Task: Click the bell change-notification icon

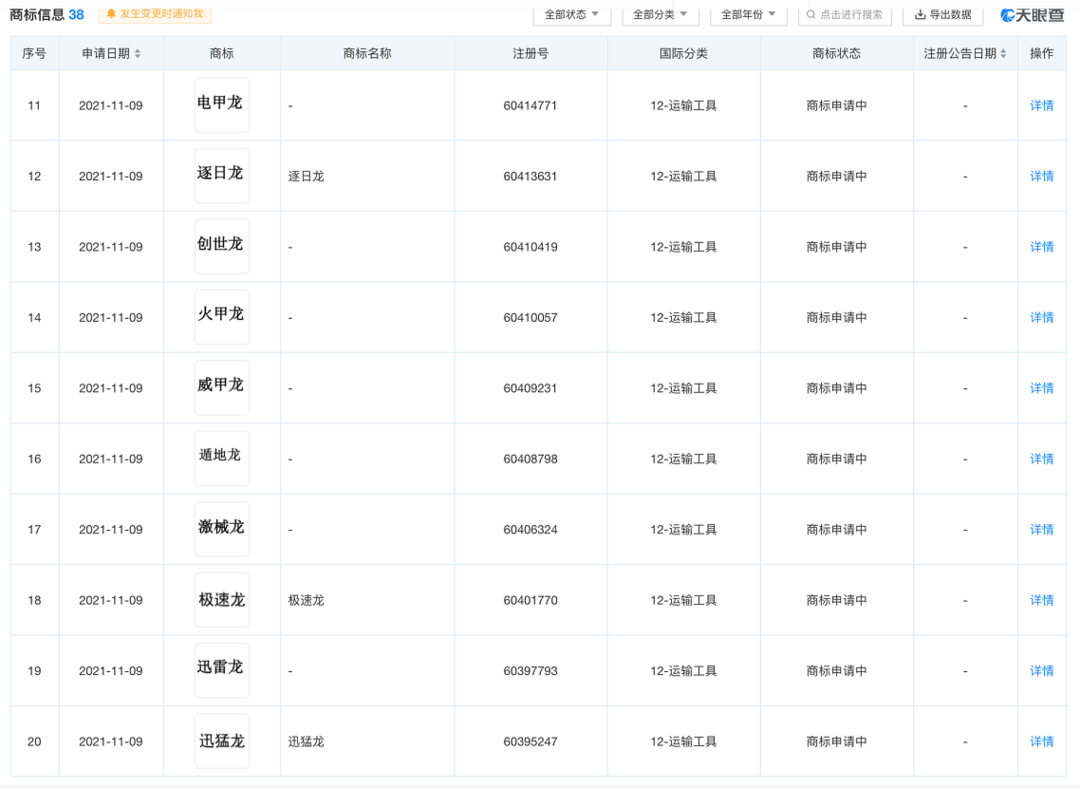Action: click(x=111, y=14)
